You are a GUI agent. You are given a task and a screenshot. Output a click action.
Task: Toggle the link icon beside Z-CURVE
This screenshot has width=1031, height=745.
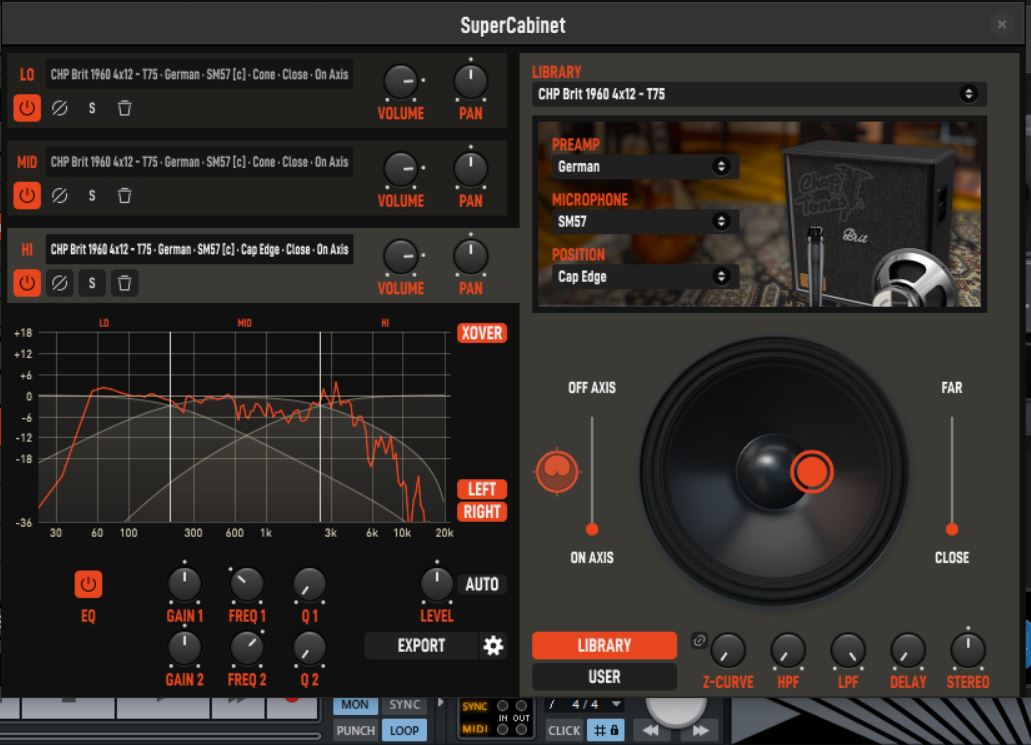click(700, 640)
